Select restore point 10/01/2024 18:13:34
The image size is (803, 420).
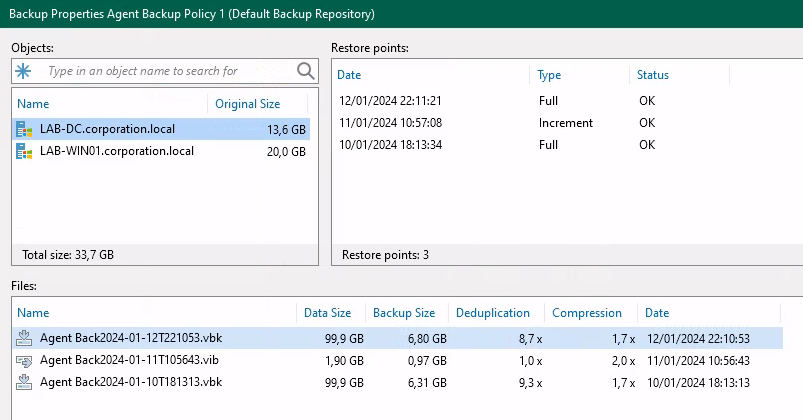390,145
